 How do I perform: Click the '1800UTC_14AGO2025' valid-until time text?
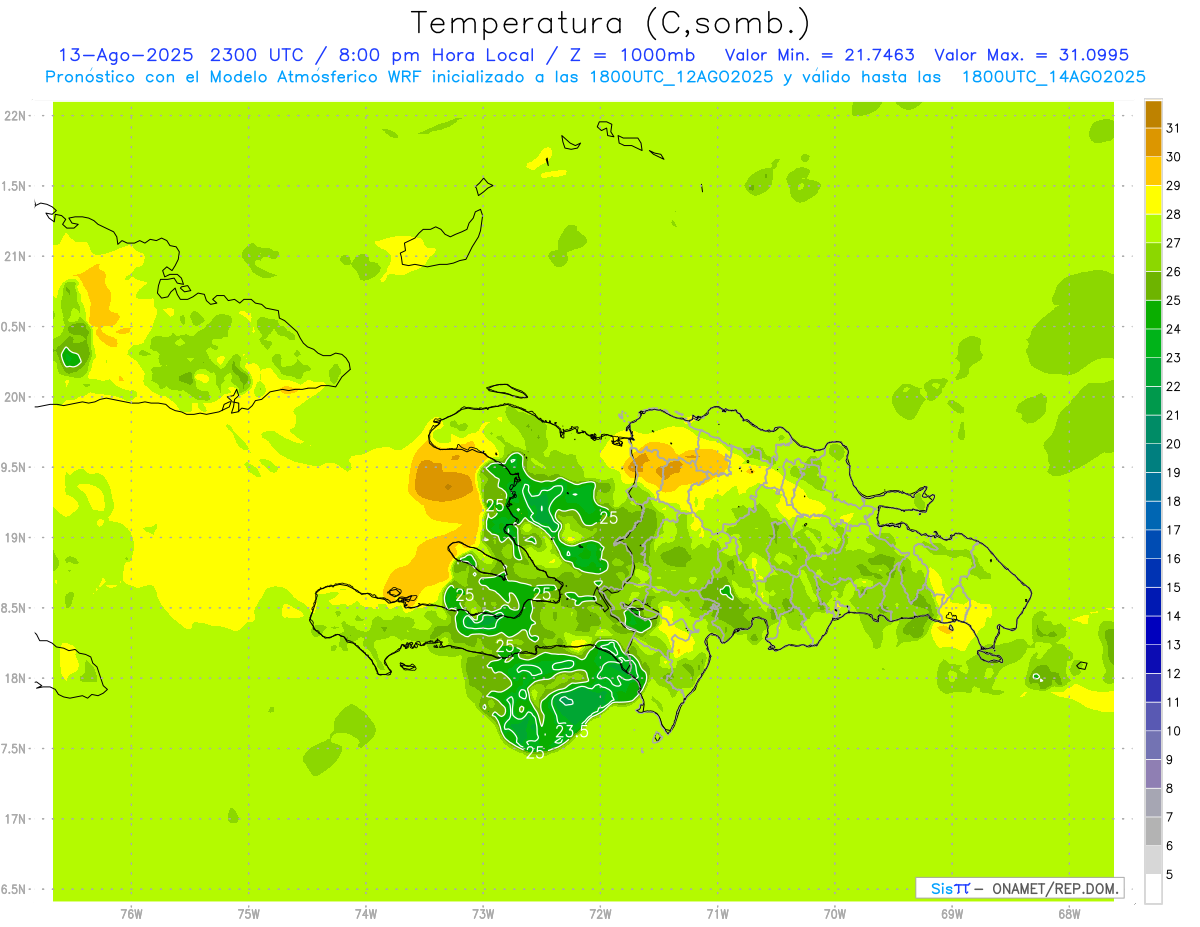[x=1053, y=77]
